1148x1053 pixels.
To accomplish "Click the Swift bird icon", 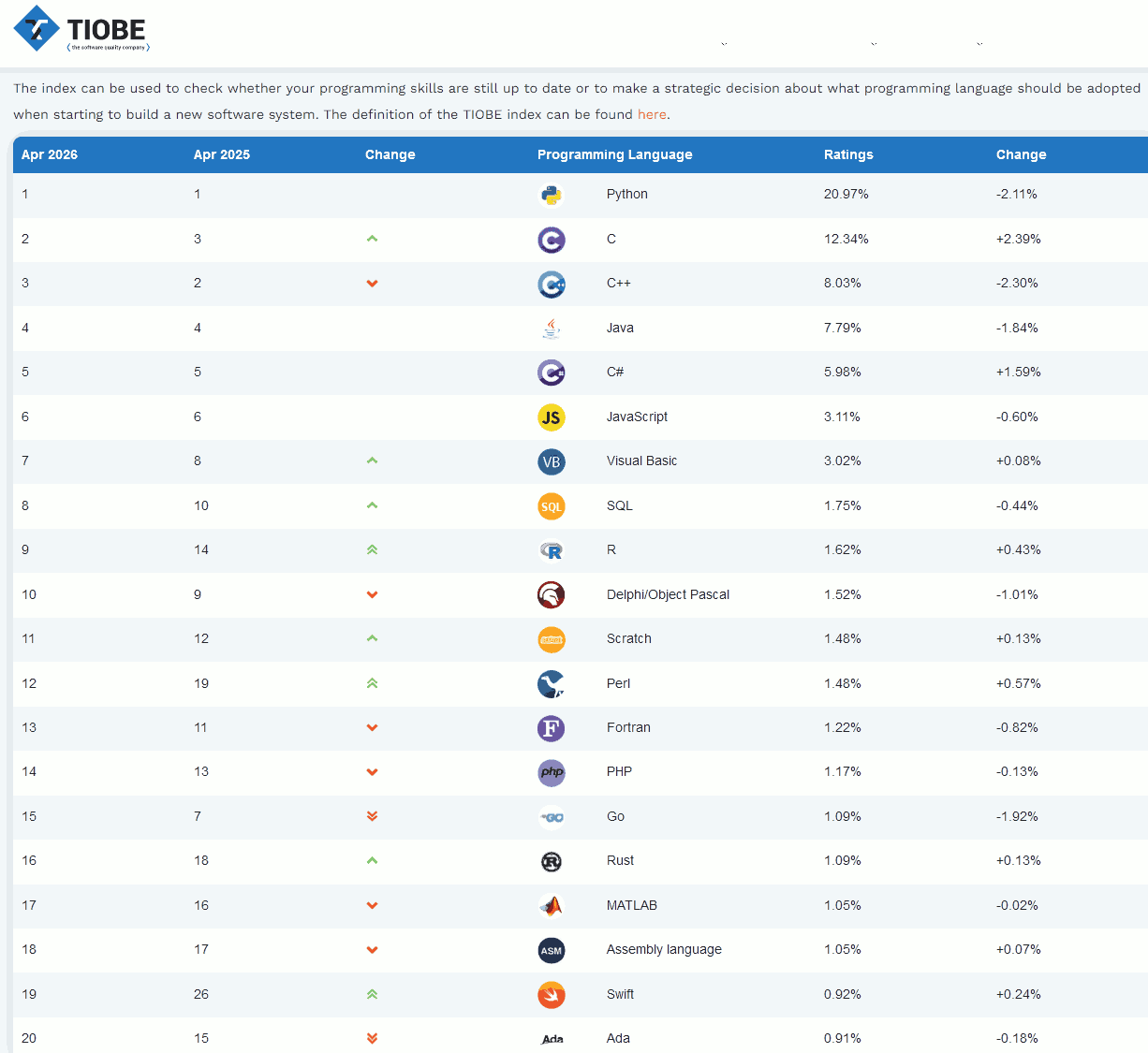I will 552,995.
